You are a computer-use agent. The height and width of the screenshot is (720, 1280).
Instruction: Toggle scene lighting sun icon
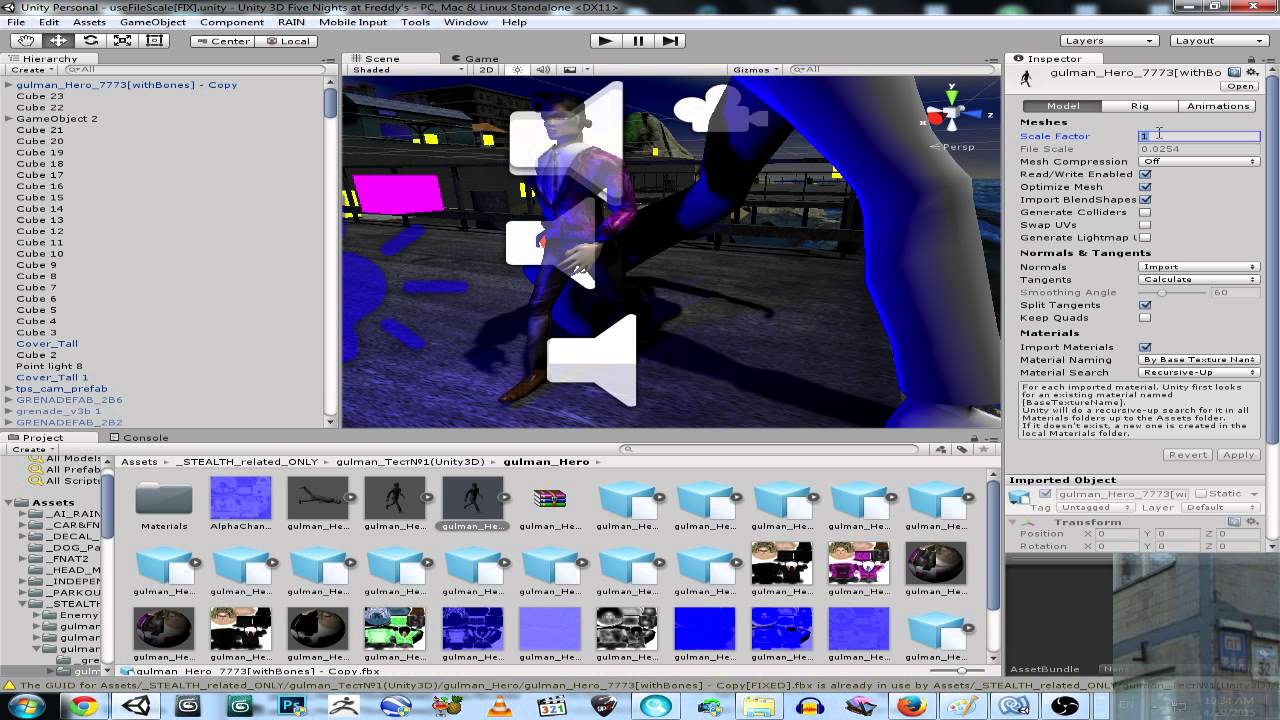pos(517,70)
